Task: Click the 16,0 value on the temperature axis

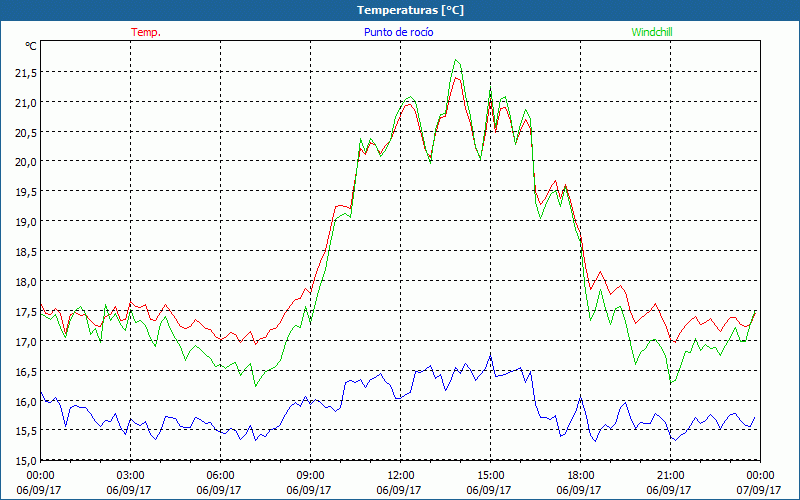Action: pyautogui.click(x=27, y=401)
